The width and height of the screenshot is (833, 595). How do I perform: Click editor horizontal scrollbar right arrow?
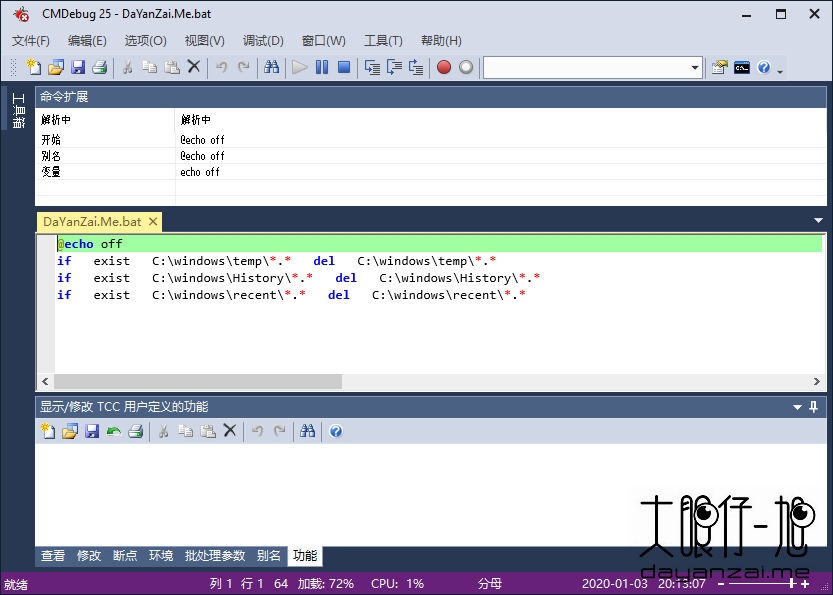coord(817,381)
